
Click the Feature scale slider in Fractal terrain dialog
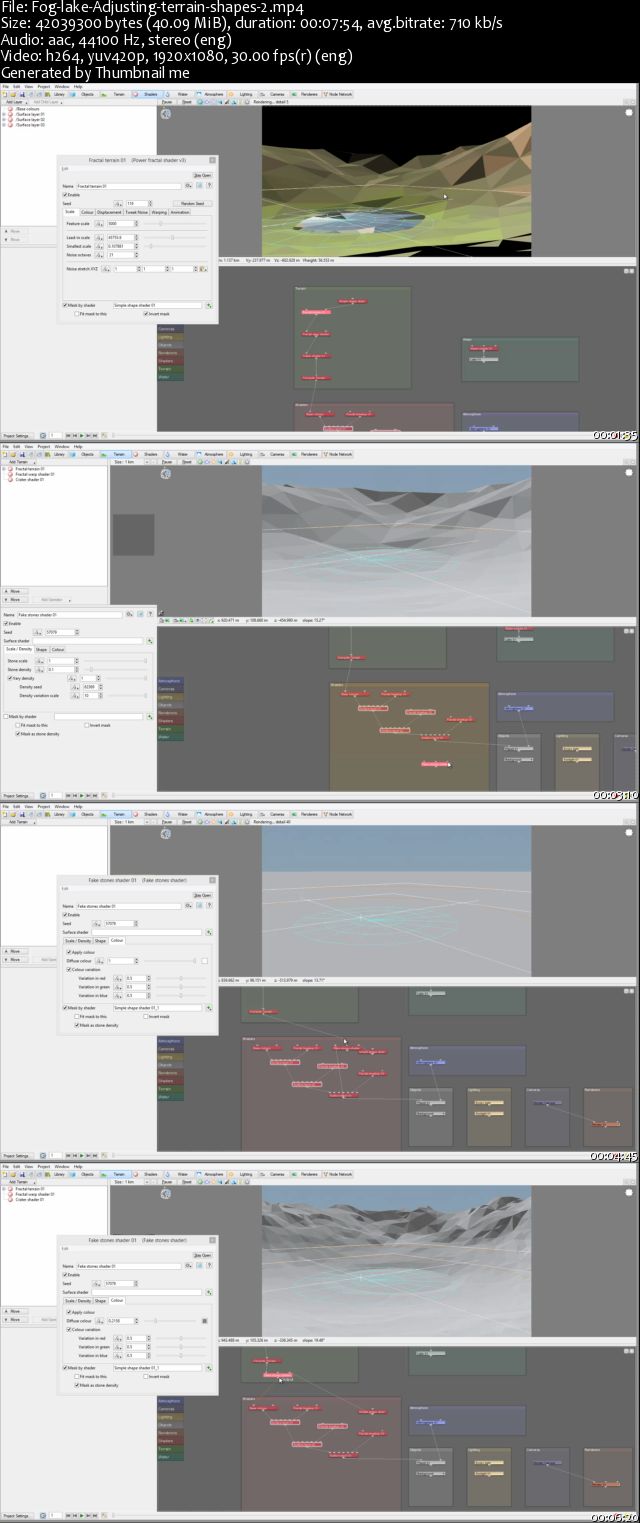(177, 224)
